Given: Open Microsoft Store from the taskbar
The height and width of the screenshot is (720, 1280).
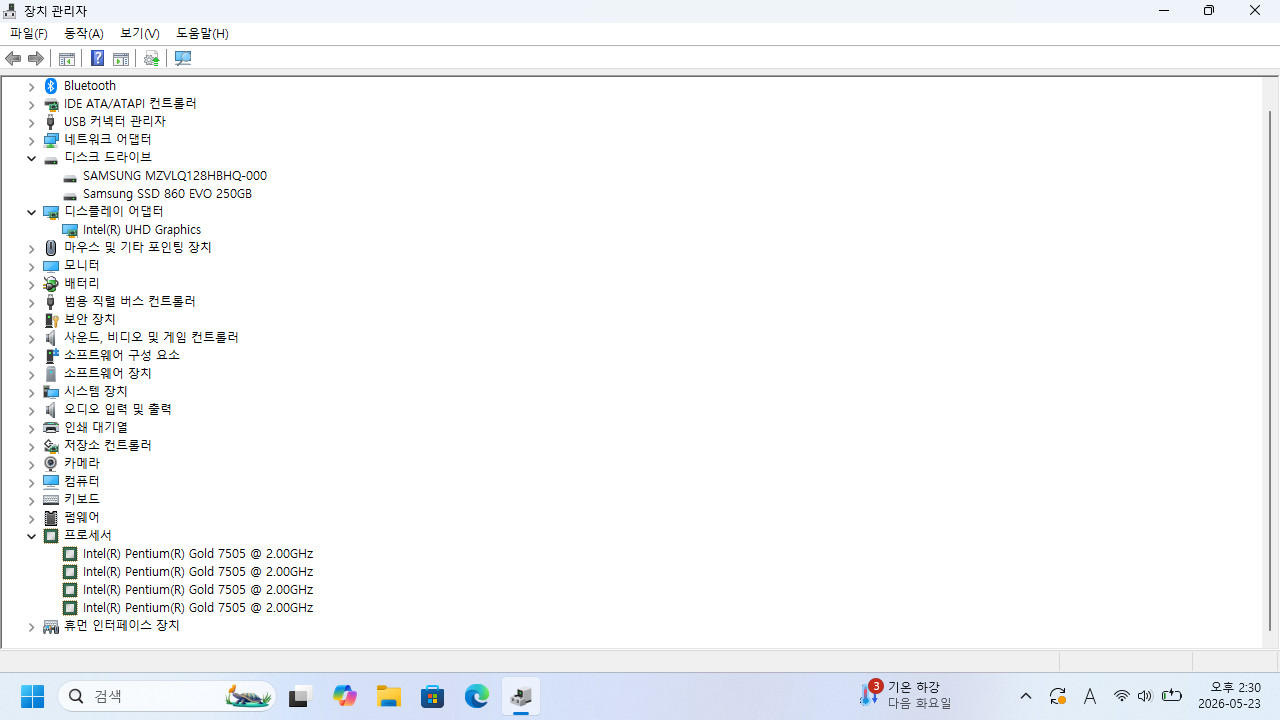Looking at the screenshot, I should 433,696.
